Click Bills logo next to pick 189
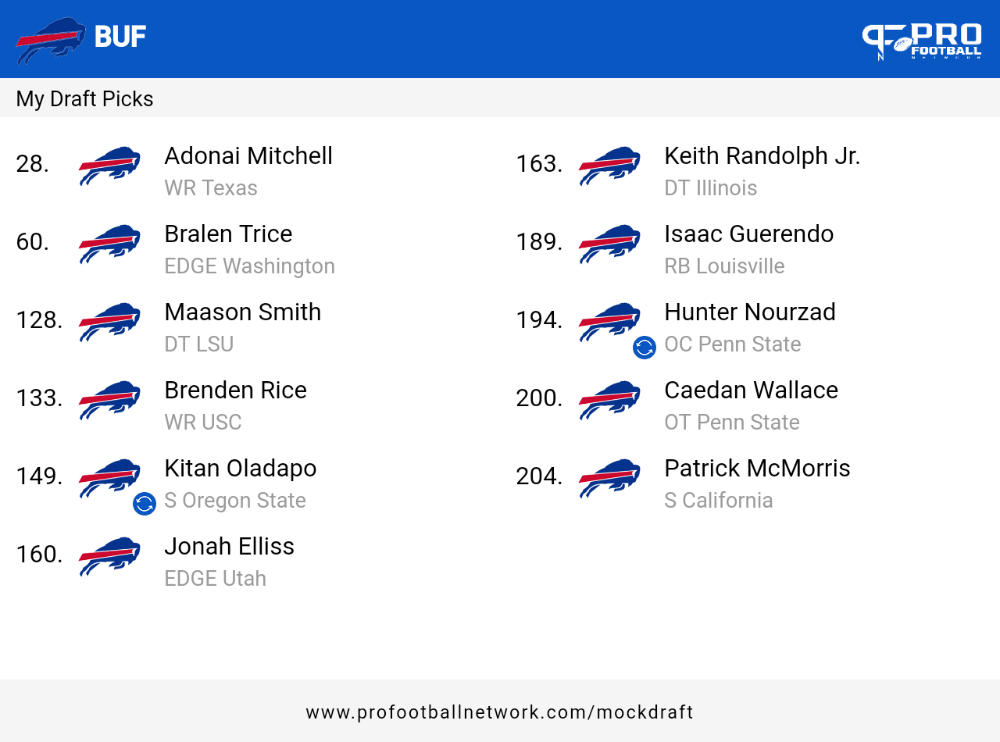This screenshot has height=742, width=1000. click(610, 243)
